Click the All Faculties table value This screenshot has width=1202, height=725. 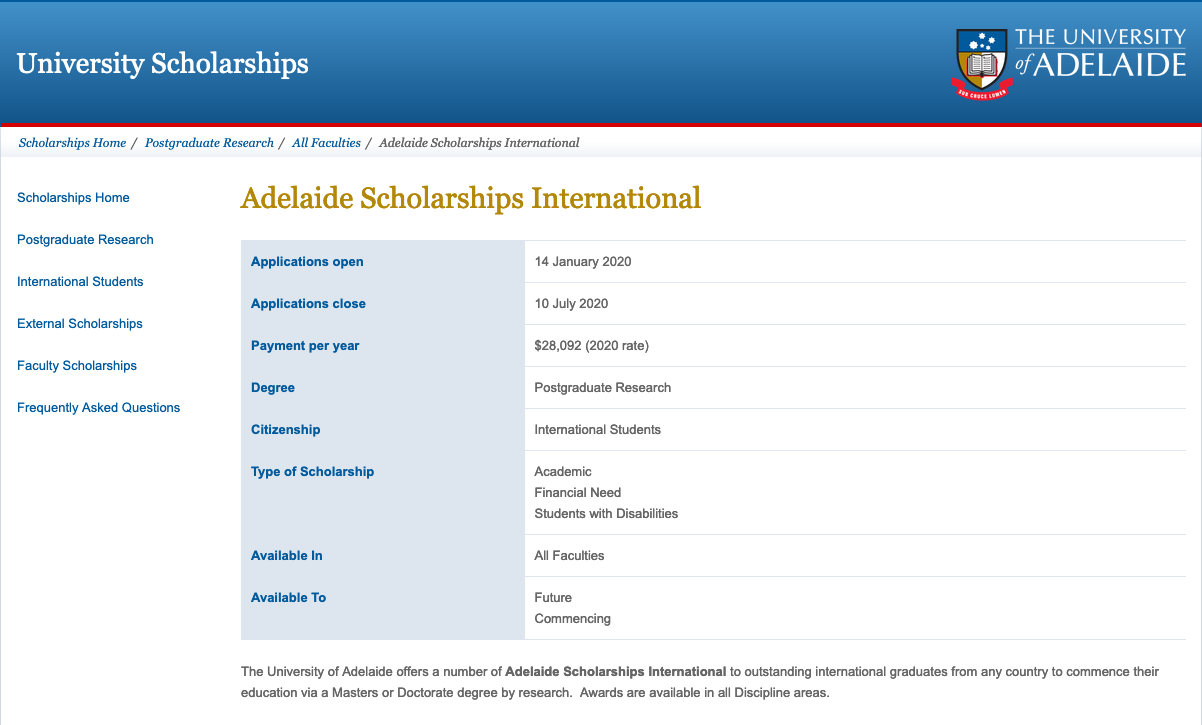point(569,556)
